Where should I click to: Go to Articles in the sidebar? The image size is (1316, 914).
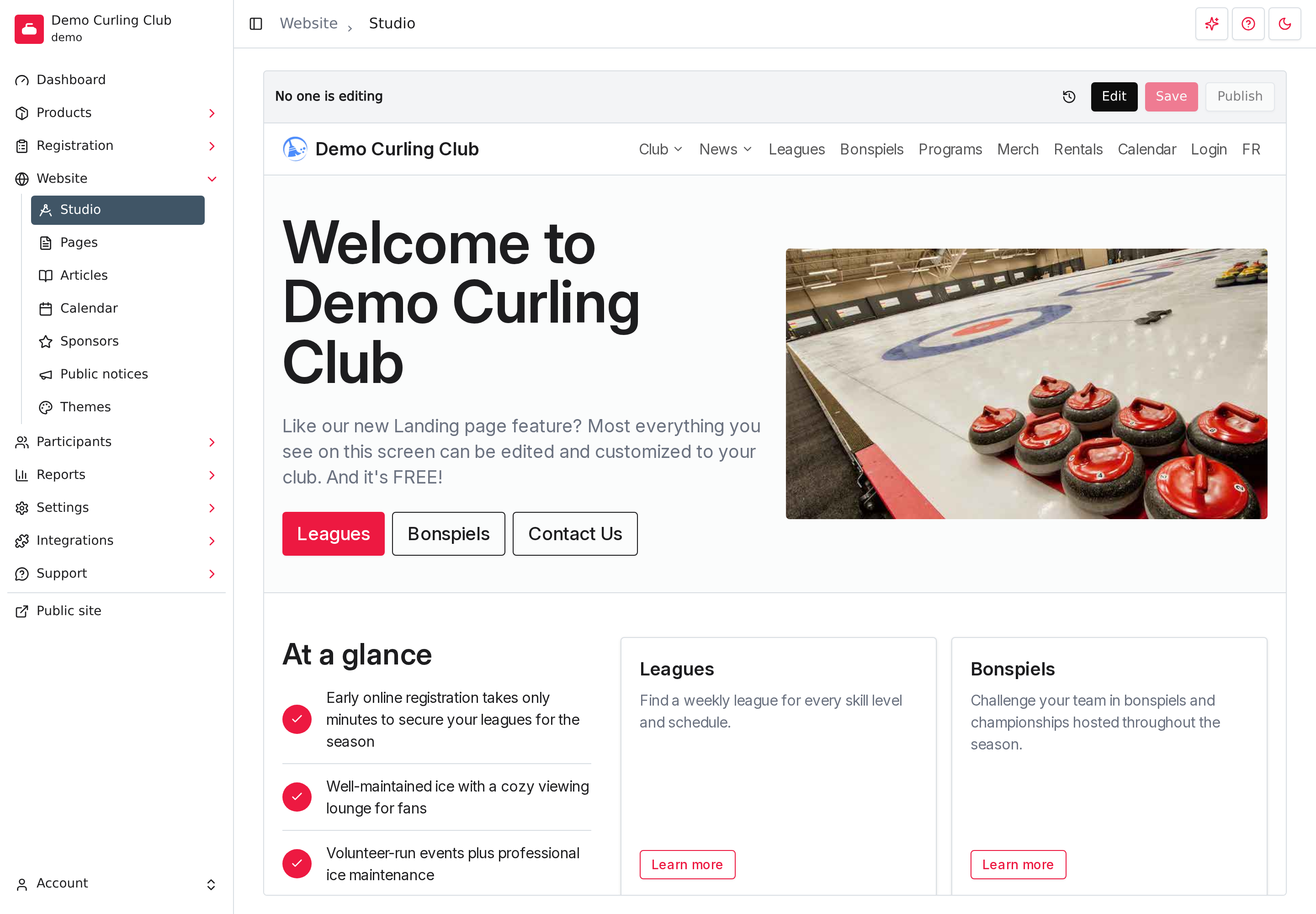pos(117,276)
